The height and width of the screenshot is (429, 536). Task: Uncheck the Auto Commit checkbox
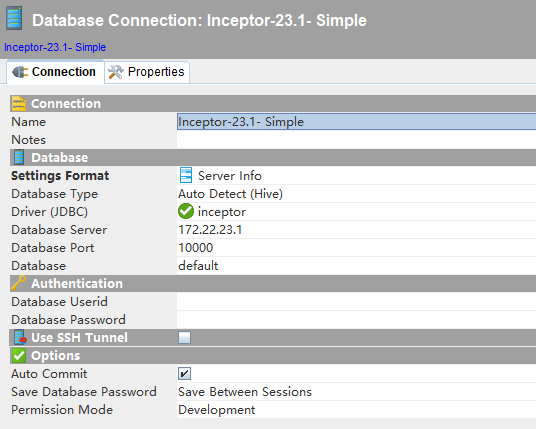pos(185,374)
